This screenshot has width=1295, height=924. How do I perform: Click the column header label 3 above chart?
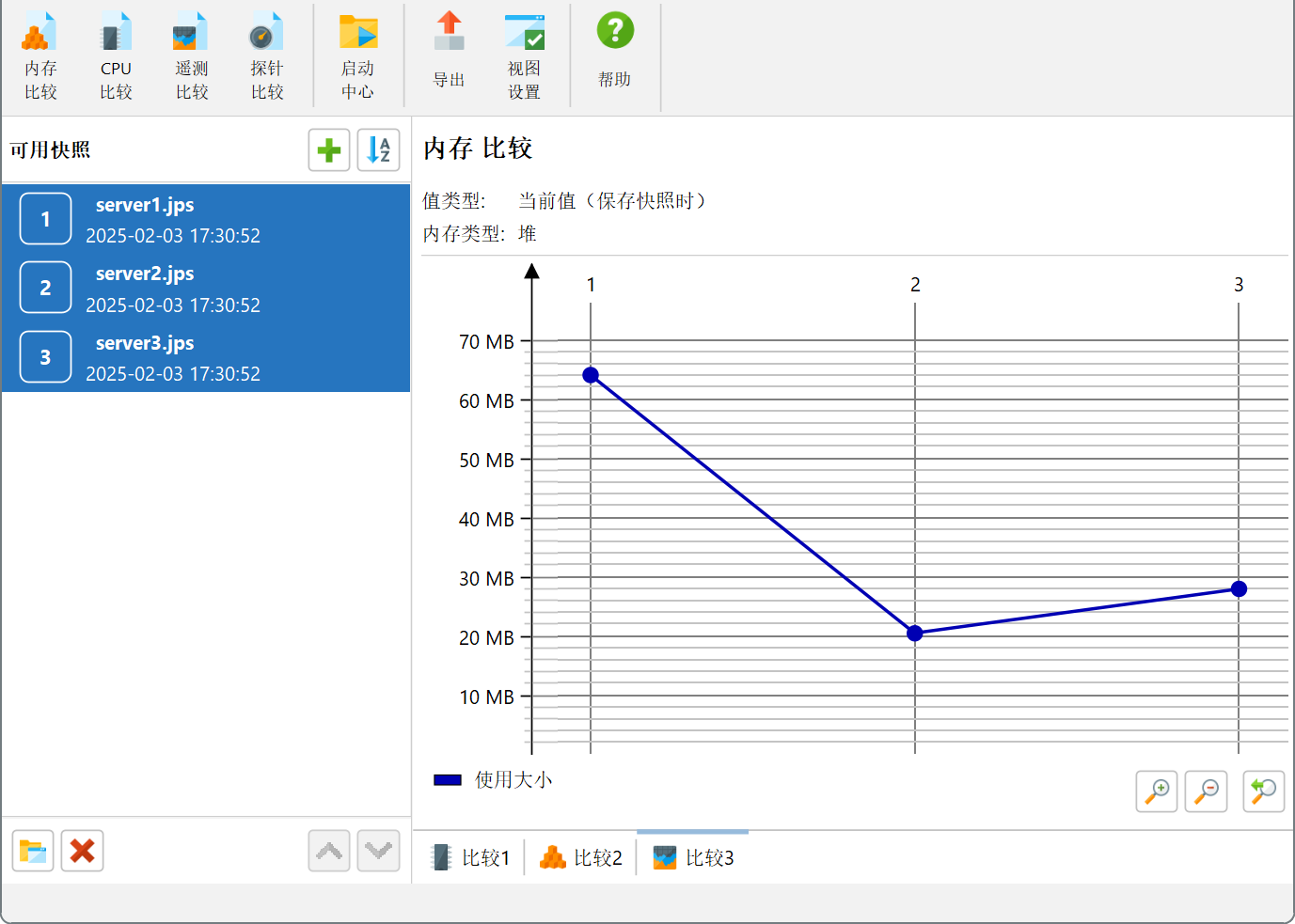[1239, 285]
